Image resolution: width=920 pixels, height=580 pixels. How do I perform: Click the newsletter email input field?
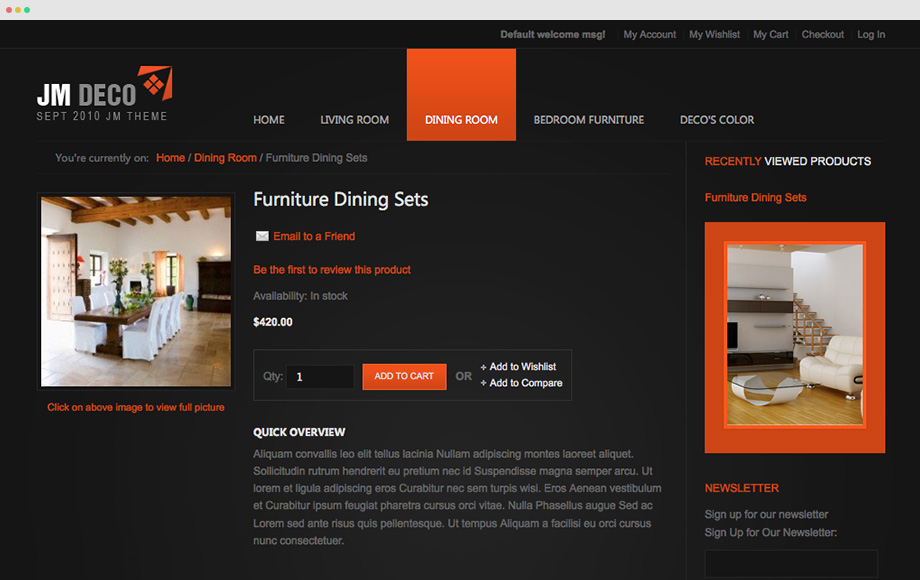791,564
